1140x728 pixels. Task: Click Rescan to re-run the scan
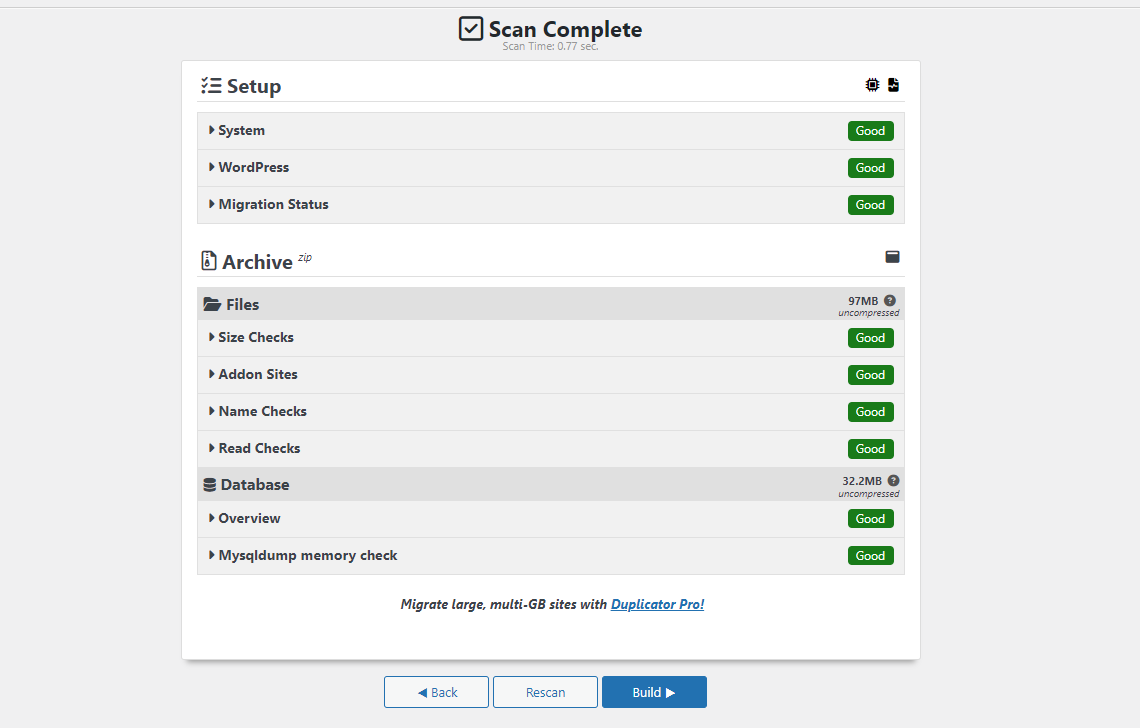[x=545, y=691]
